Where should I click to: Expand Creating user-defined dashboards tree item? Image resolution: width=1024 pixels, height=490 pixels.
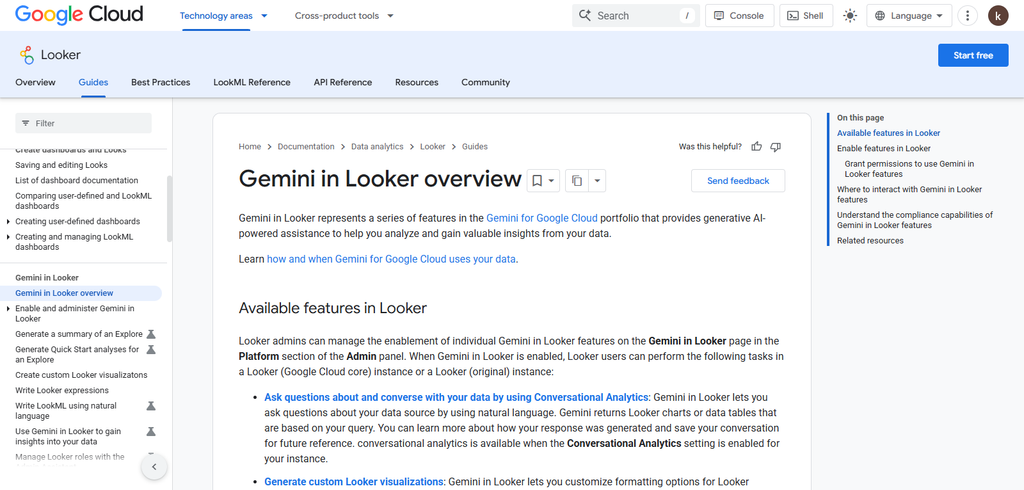click(8, 221)
